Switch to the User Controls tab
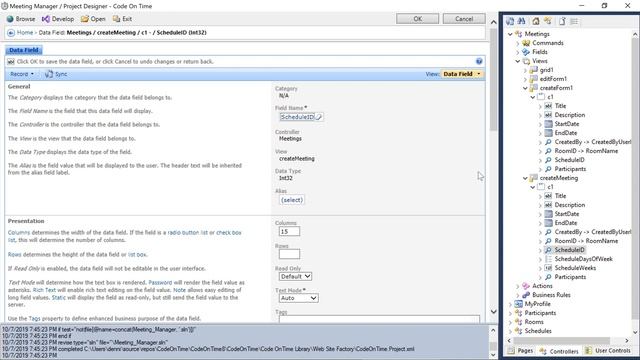The image size is (640, 360). (x=608, y=351)
